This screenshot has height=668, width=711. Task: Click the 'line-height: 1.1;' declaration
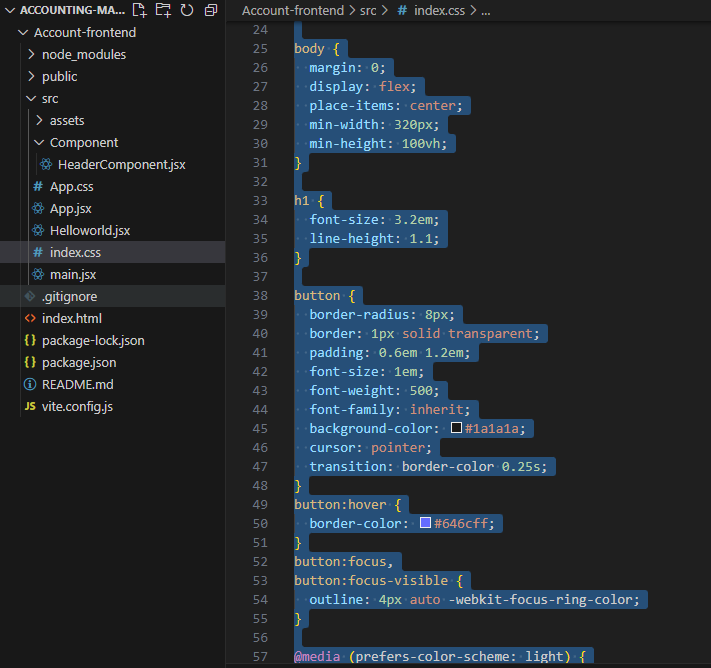click(374, 239)
